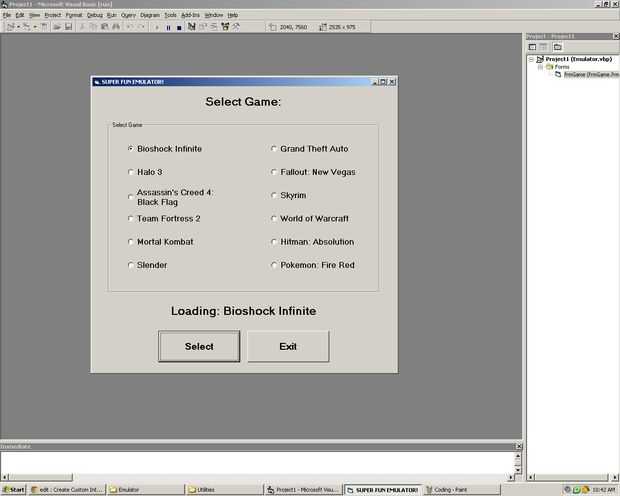
Task: Select Team Fortress 2 radio button
Action: pyautogui.click(x=130, y=218)
